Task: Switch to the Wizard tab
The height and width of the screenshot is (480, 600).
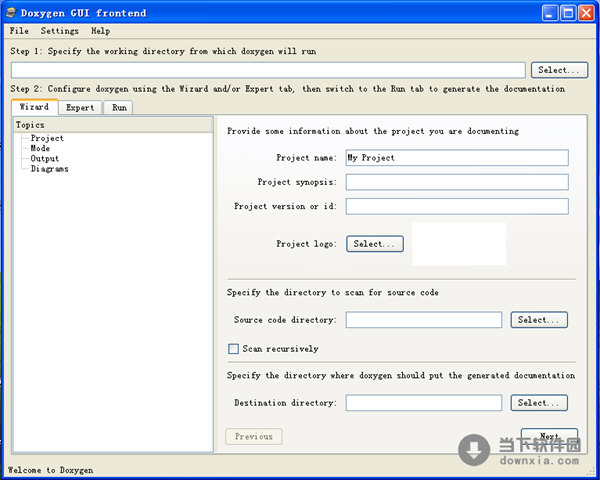Action: [x=34, y=107]
